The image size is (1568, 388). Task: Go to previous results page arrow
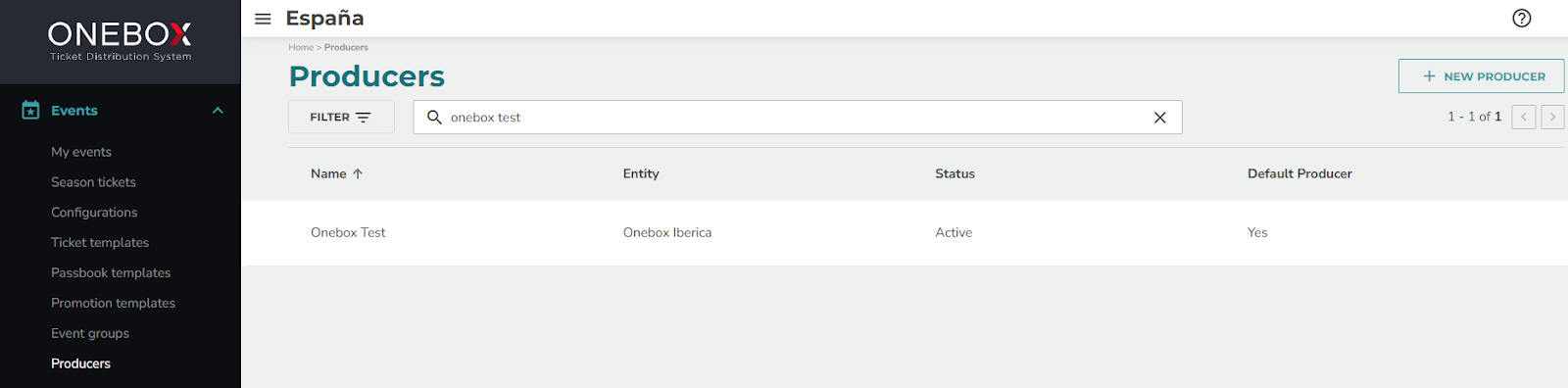(x=1524, y=117)
